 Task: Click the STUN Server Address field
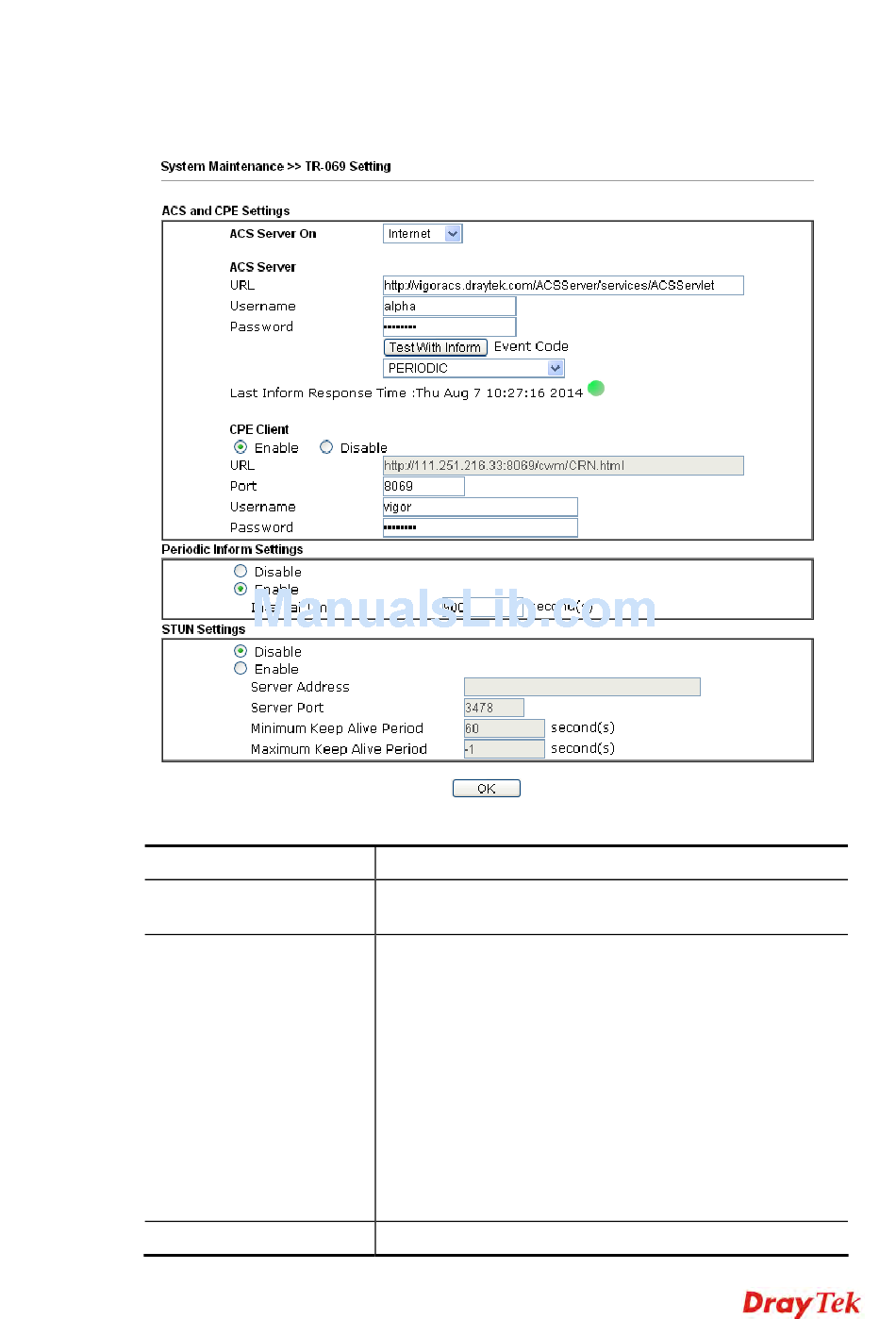click(x=582, y=687)
